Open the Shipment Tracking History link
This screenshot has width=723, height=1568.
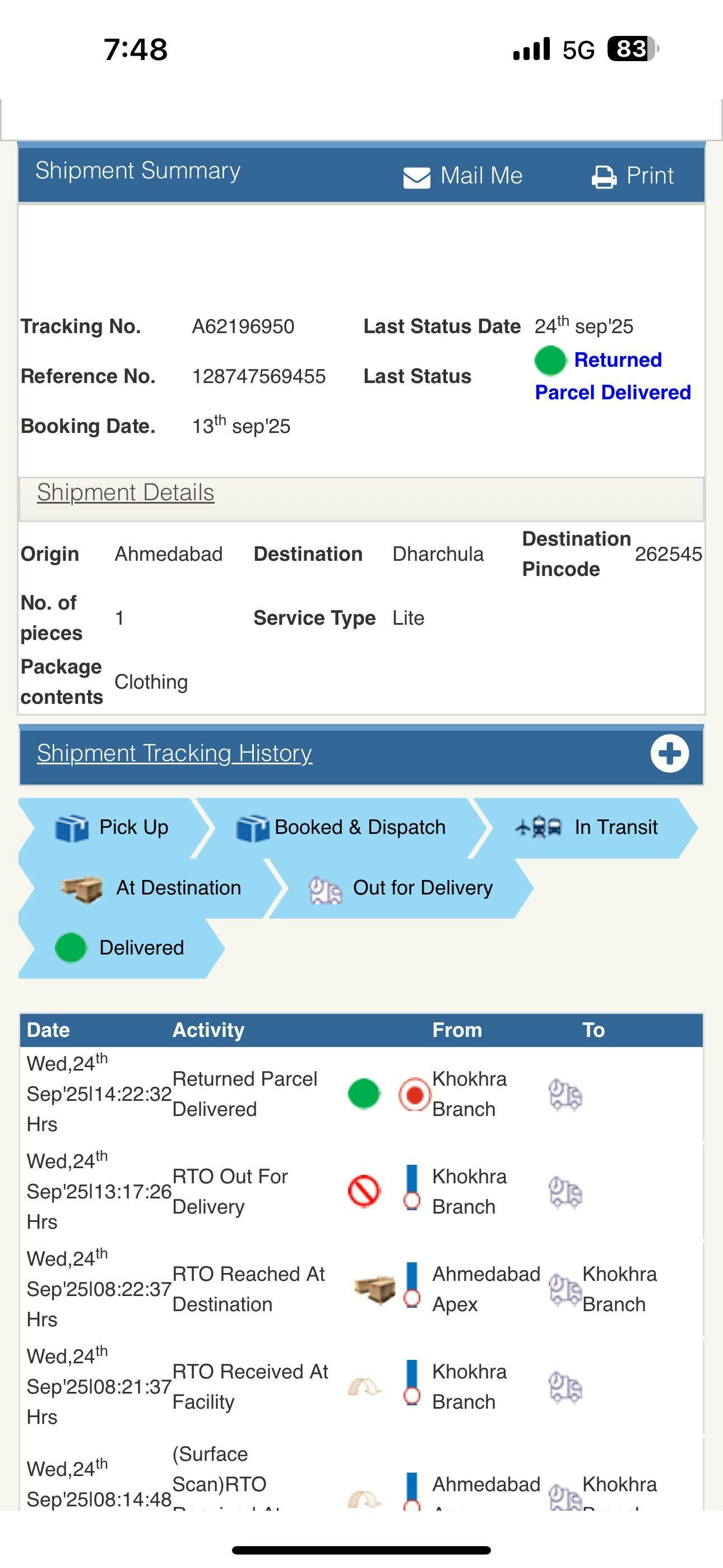(175, 754)
